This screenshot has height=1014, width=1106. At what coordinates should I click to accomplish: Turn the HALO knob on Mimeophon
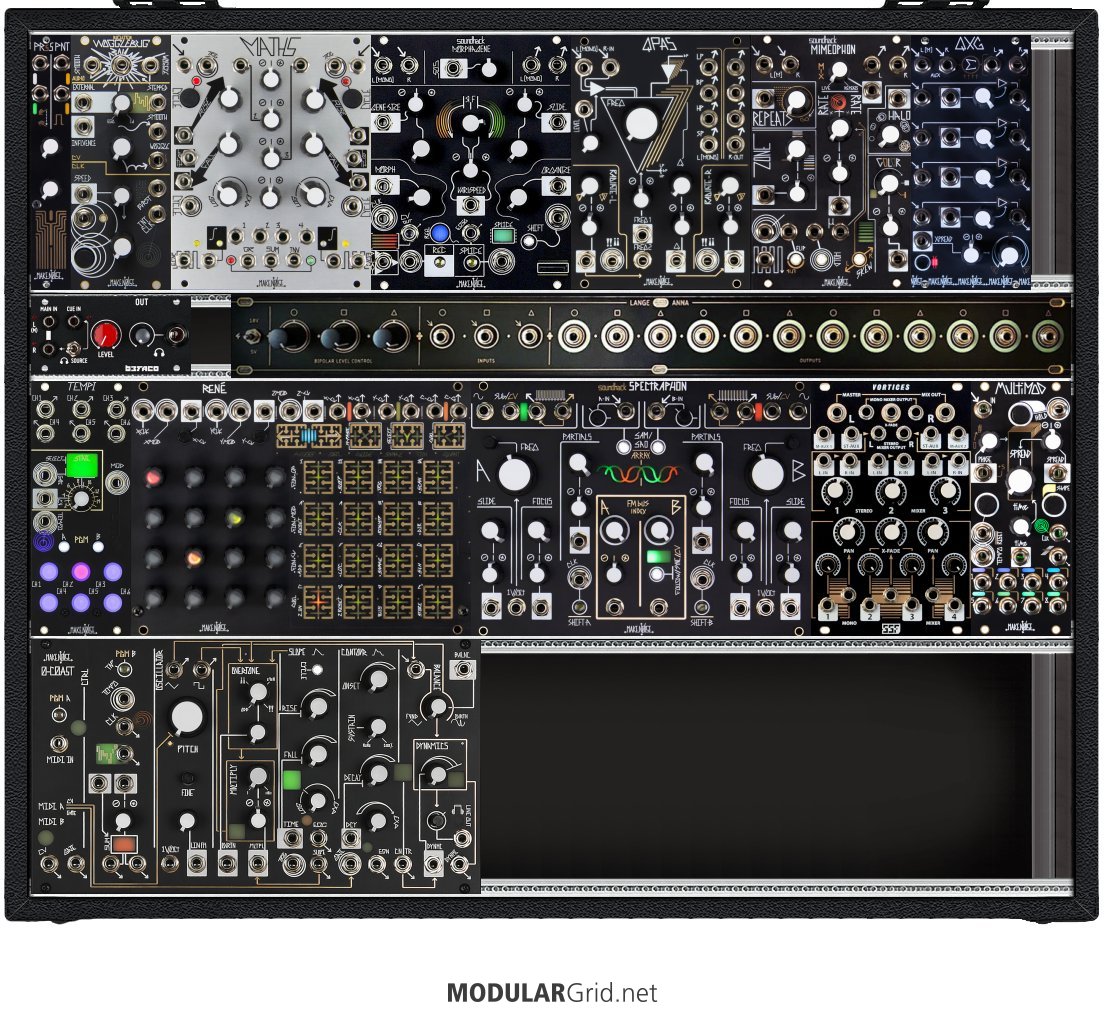click(x=889, y=135)
